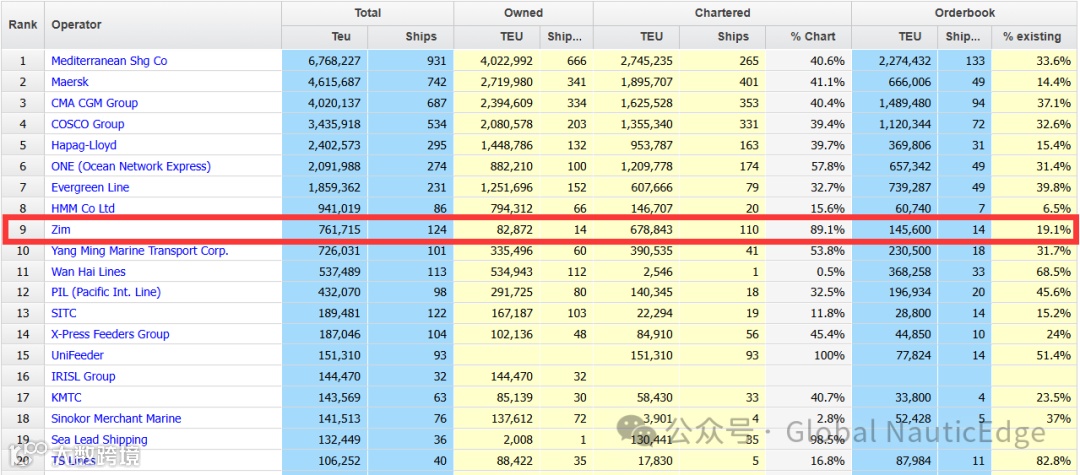Sort by Owned TEU column header
1080x475 pixels.
(x=497, y=36)
